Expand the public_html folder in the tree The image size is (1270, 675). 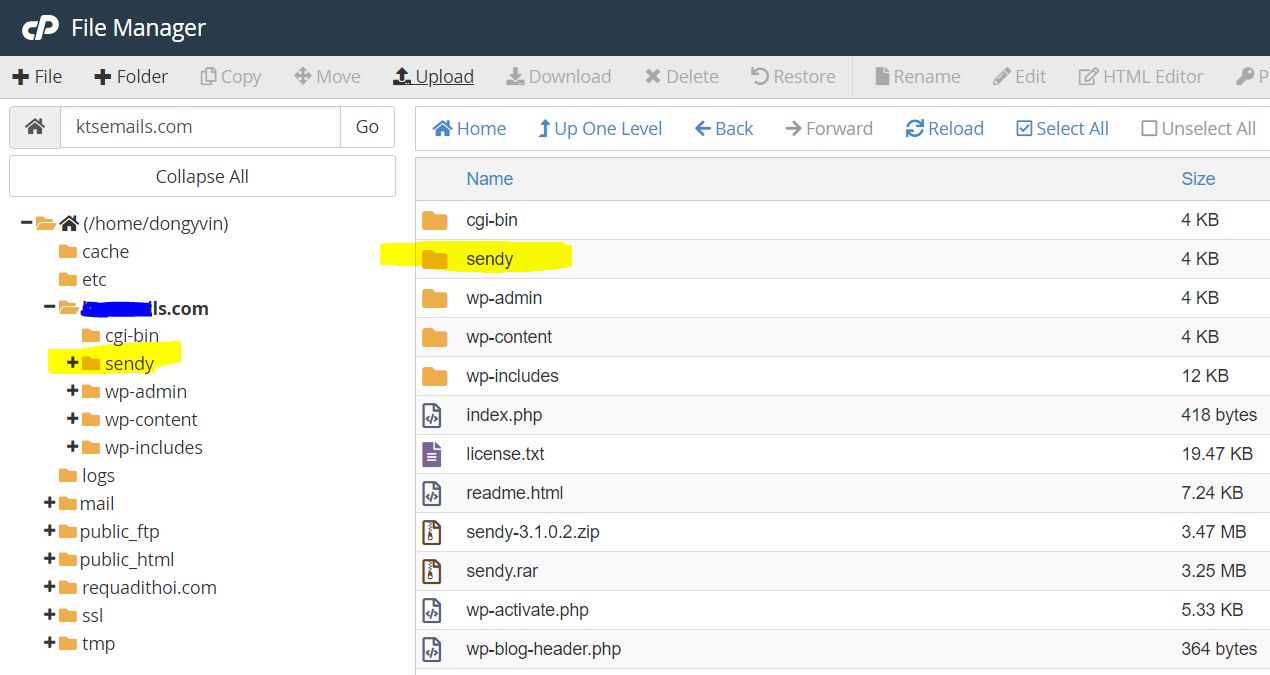click(x=49, y=559)
